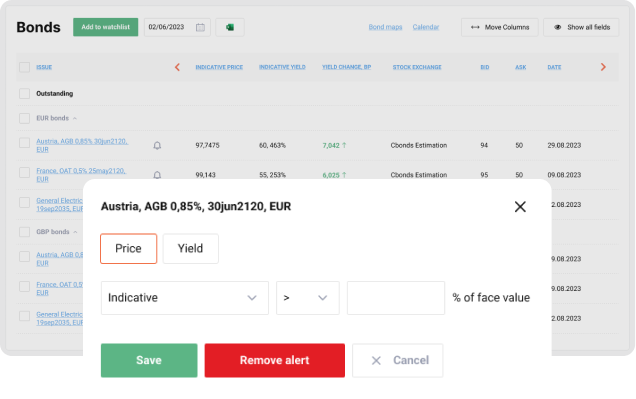The image size is (636, 399).
Task: Click the 29.08.2023 date cell
Action: pyautogui.click(x=564, y=145)
